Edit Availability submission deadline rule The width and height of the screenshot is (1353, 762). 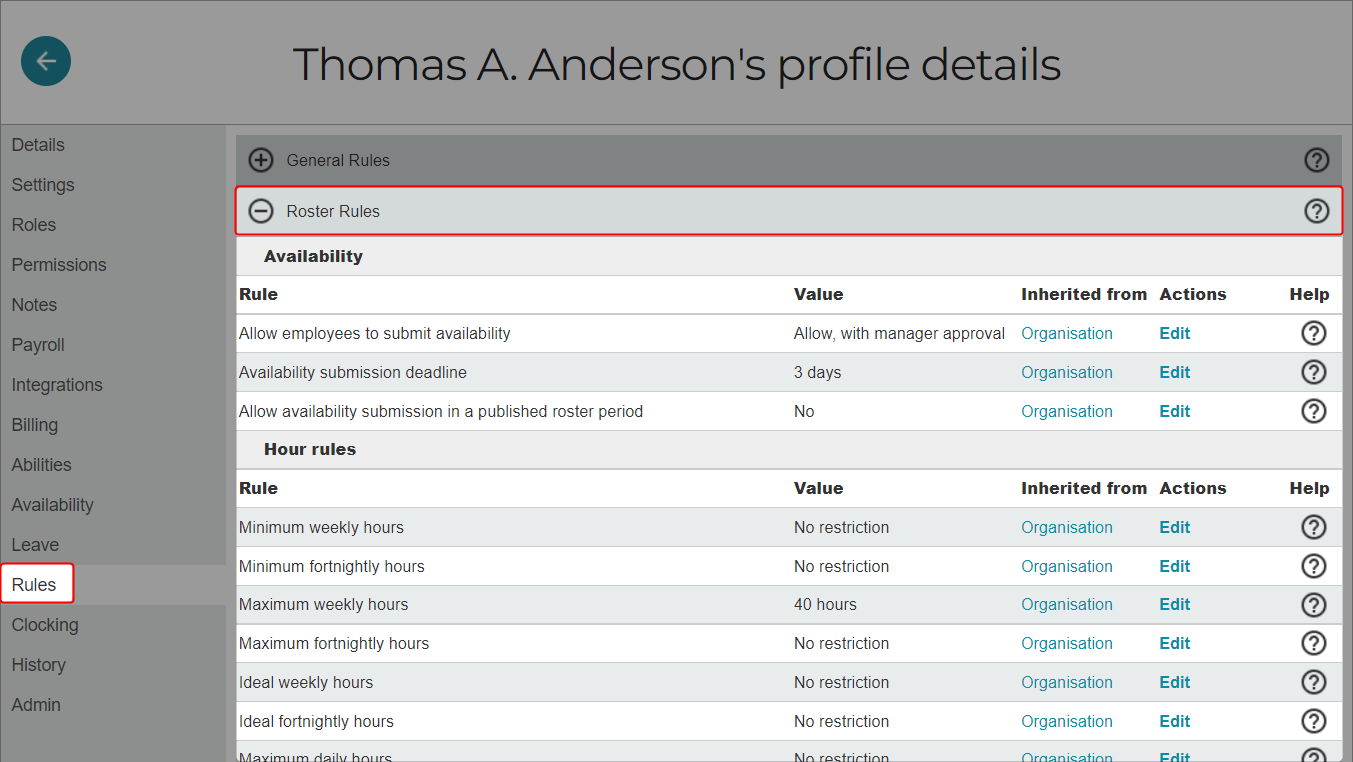[x=1175, y=372]
